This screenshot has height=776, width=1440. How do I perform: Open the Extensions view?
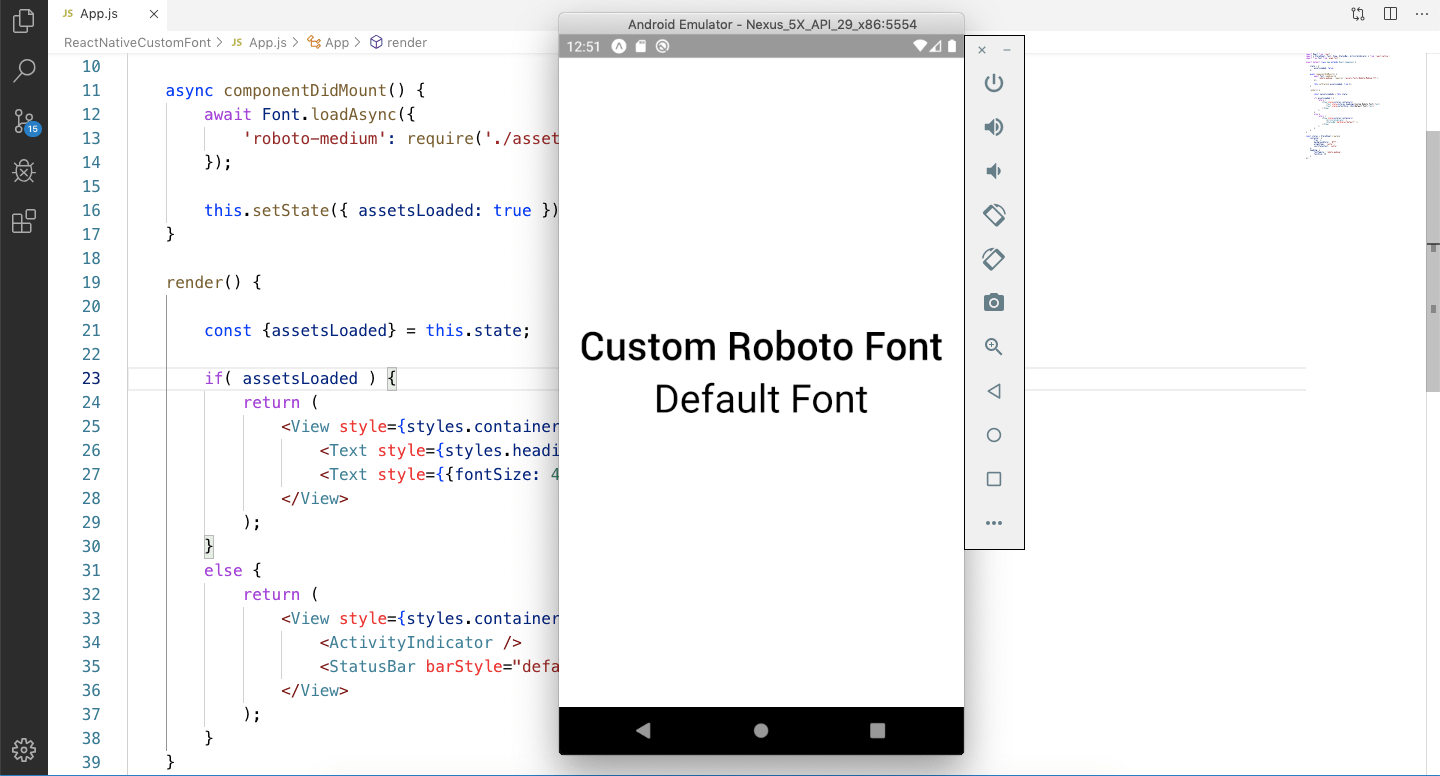[x=24, y=221]
